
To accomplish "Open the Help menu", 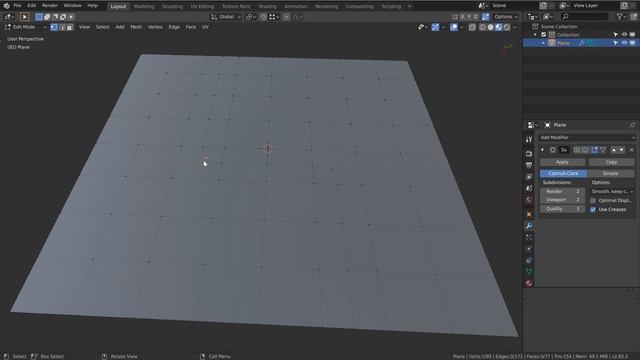I will pos(93,6).
